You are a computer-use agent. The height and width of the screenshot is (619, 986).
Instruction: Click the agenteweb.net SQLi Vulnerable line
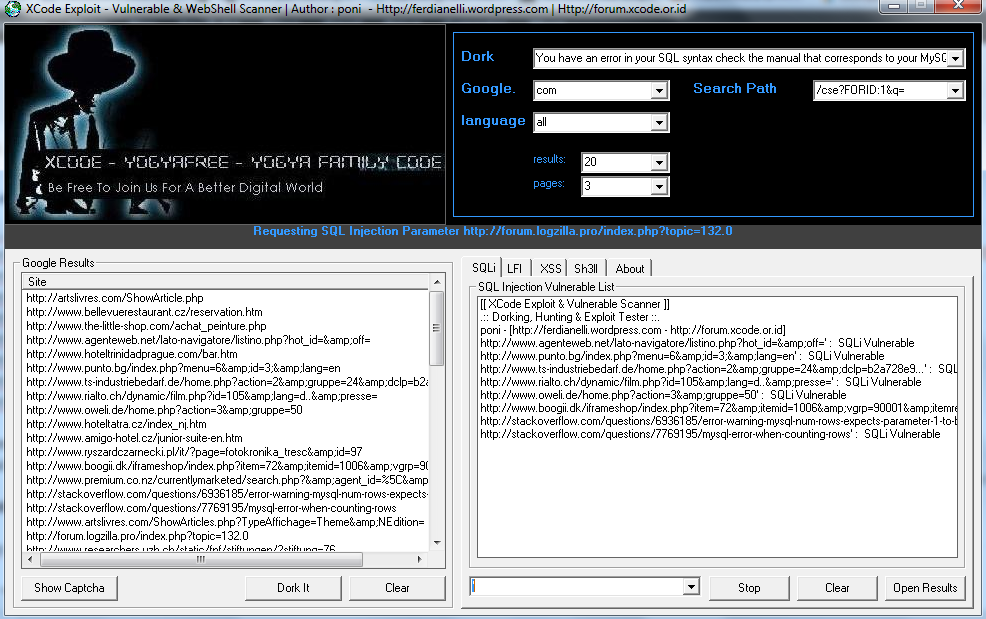[x=697, y=343]
